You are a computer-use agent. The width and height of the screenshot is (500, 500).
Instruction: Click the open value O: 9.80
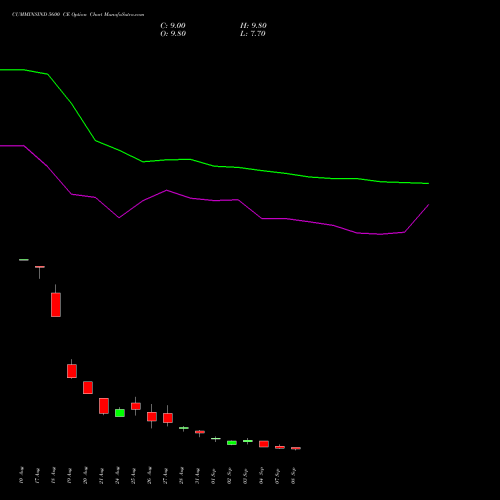click(173, 34)
